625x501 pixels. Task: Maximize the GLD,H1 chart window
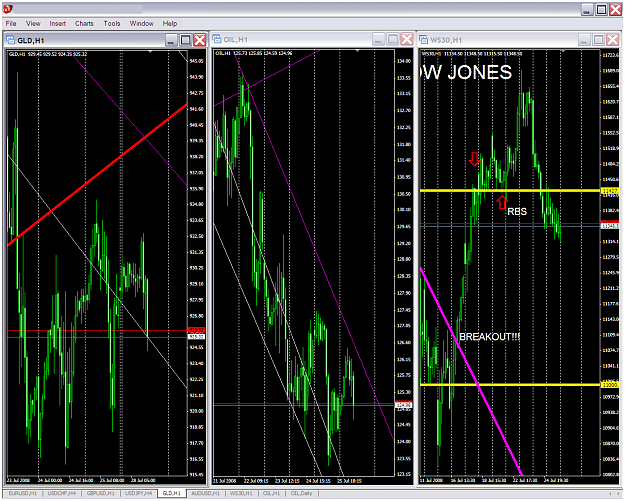click(185, 40)
